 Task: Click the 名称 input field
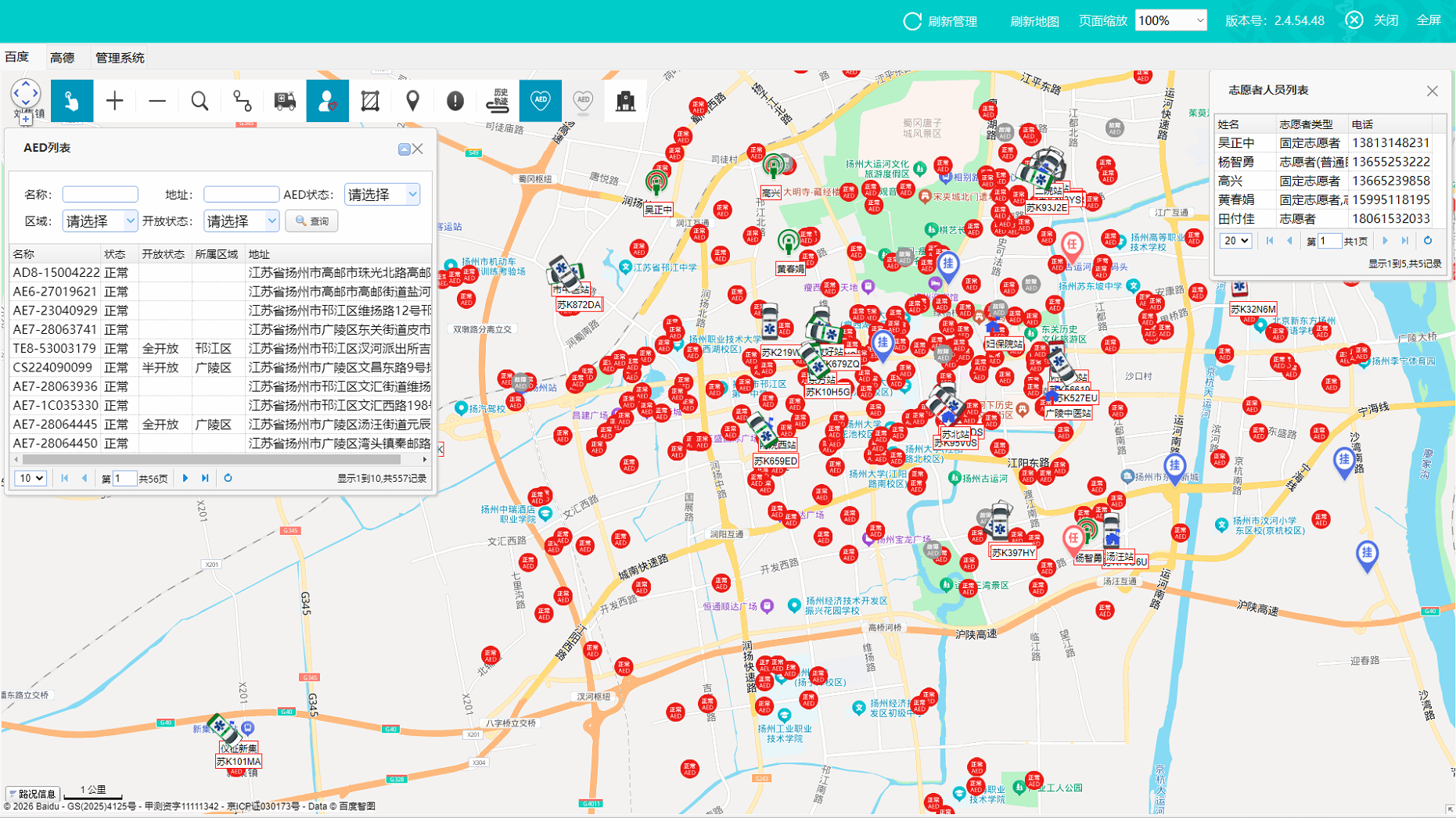click(x=100, y=194)
